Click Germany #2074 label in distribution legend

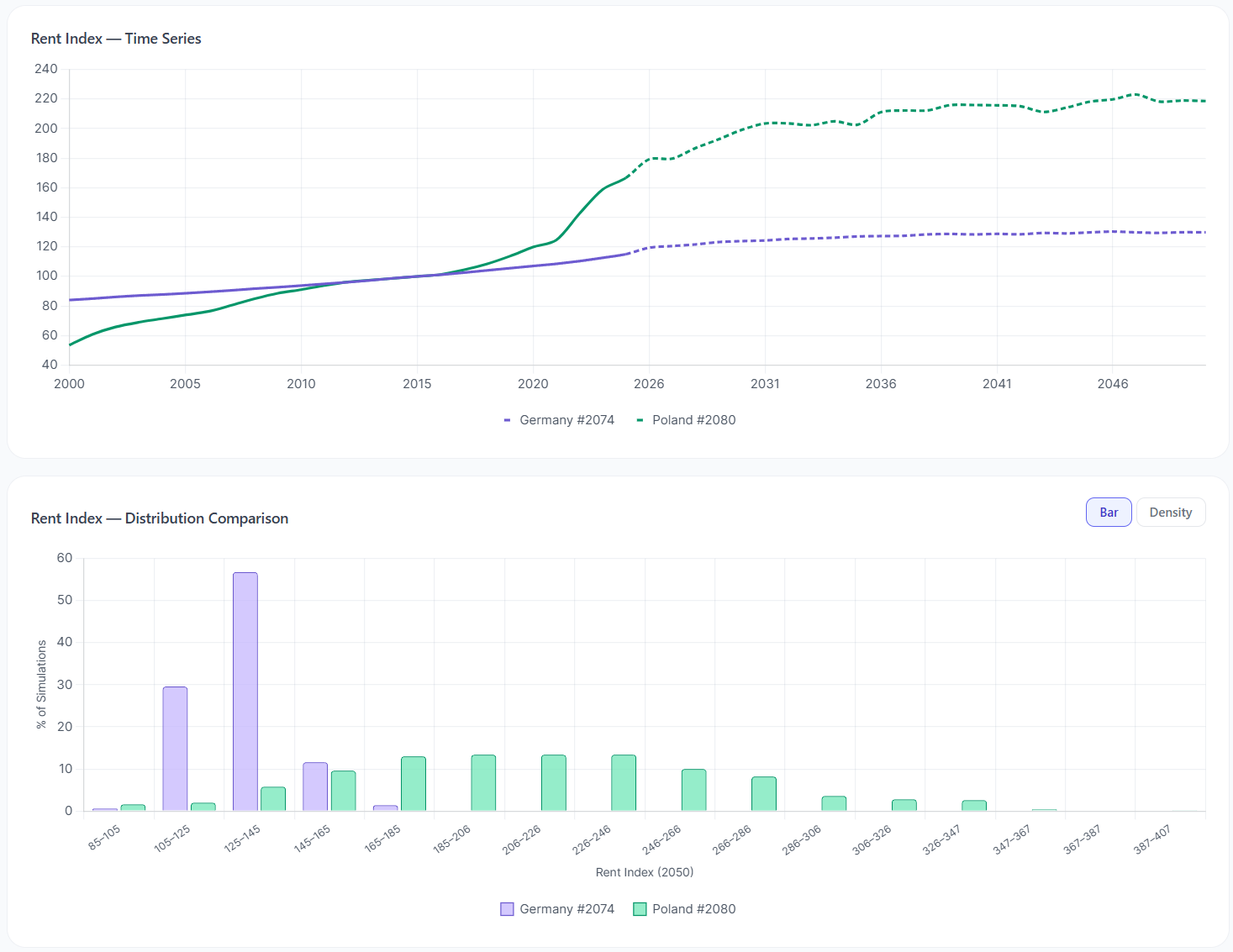point(566,909)
